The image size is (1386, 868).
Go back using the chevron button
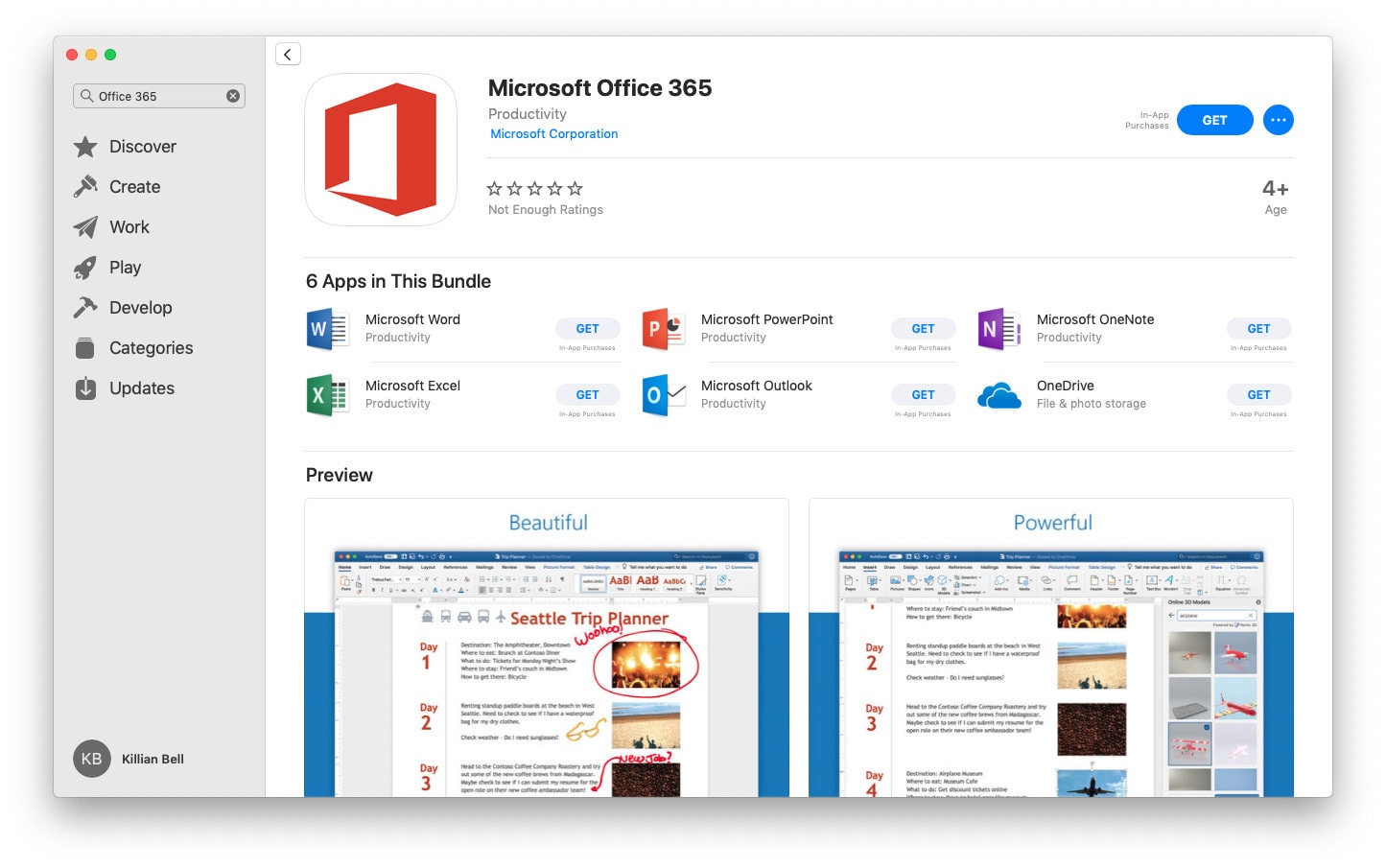[288, 55]
